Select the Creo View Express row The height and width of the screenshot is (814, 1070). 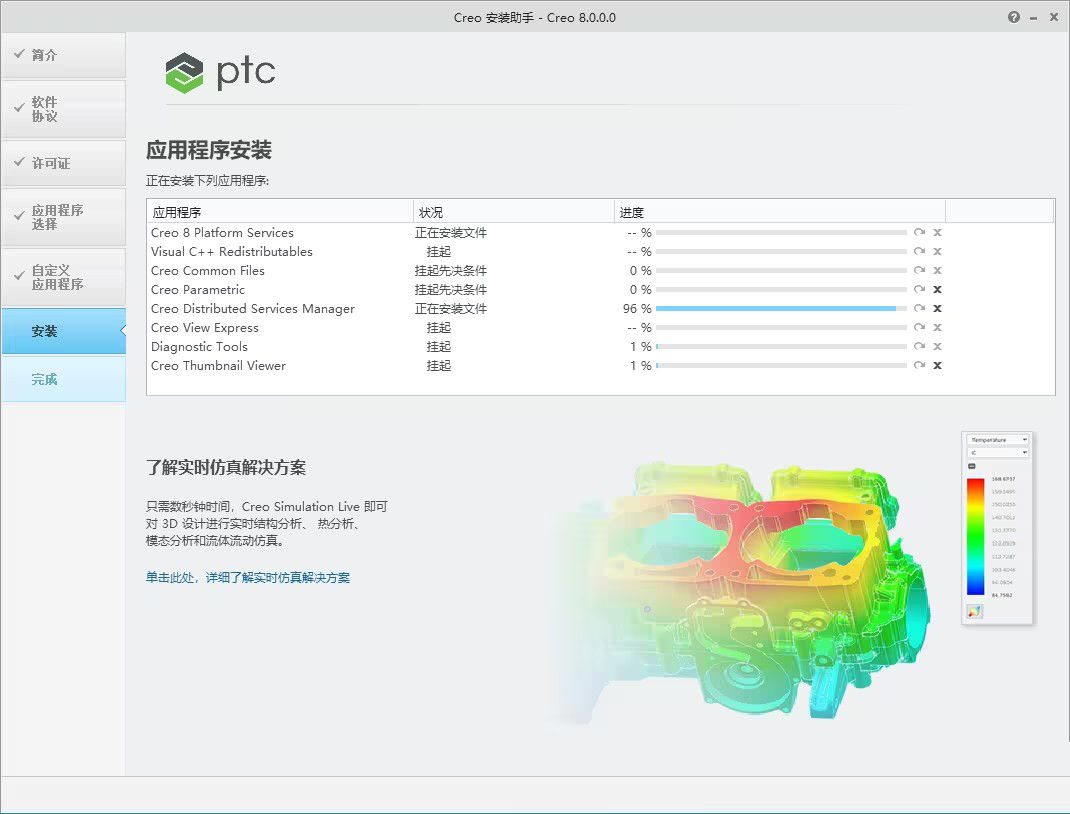click(x=601, y=328)
